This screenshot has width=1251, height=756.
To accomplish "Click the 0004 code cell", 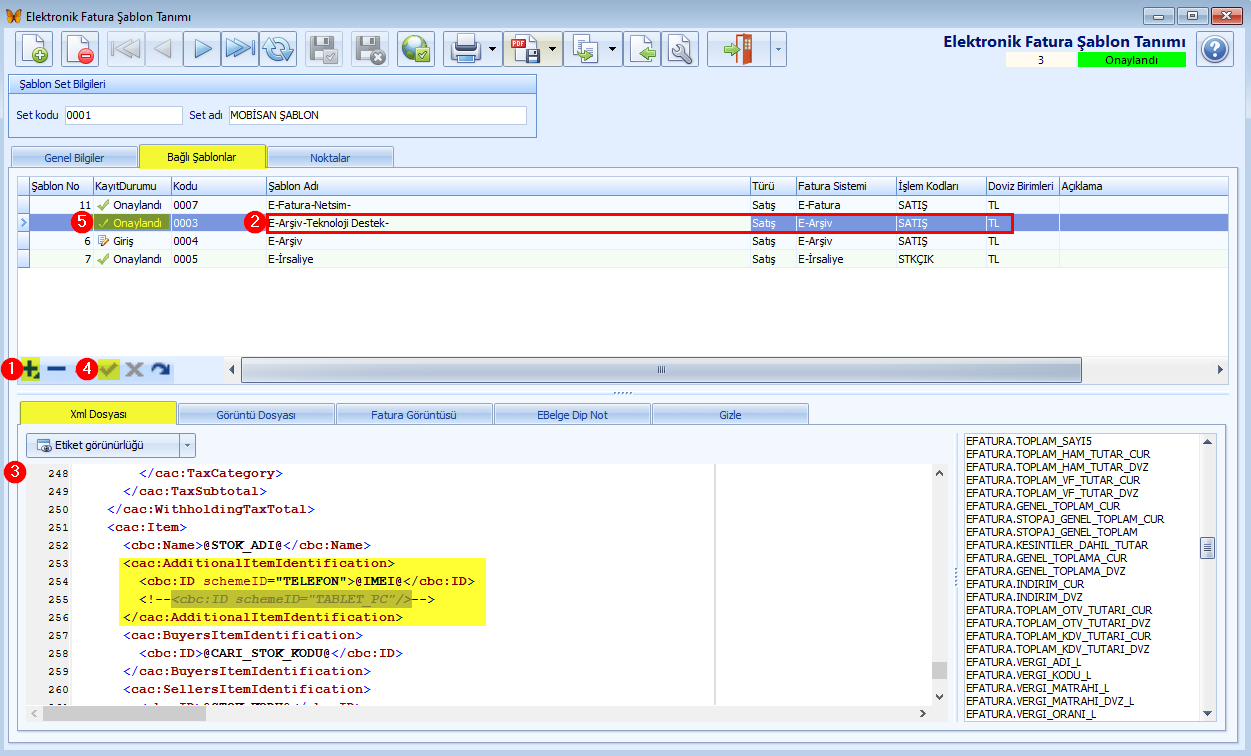I will tap(218, 241).
